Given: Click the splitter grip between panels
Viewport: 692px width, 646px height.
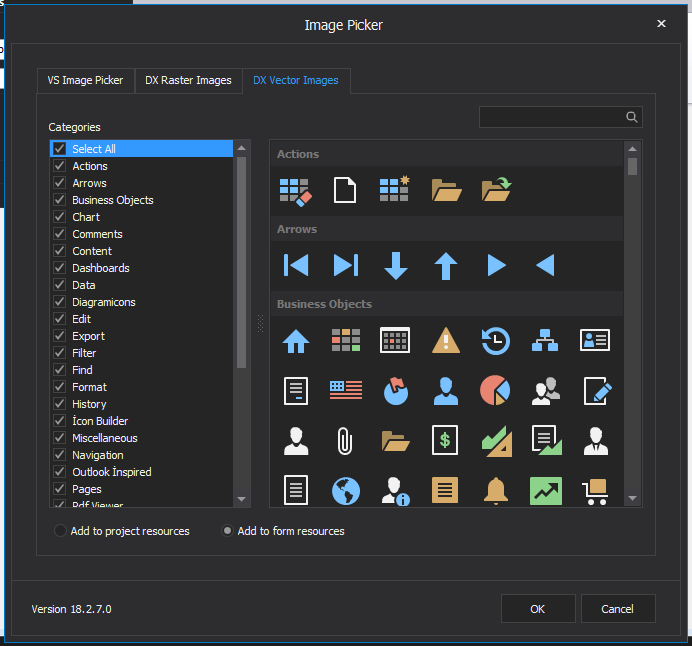Looking at the screenshot, I should tap(260, 323).
